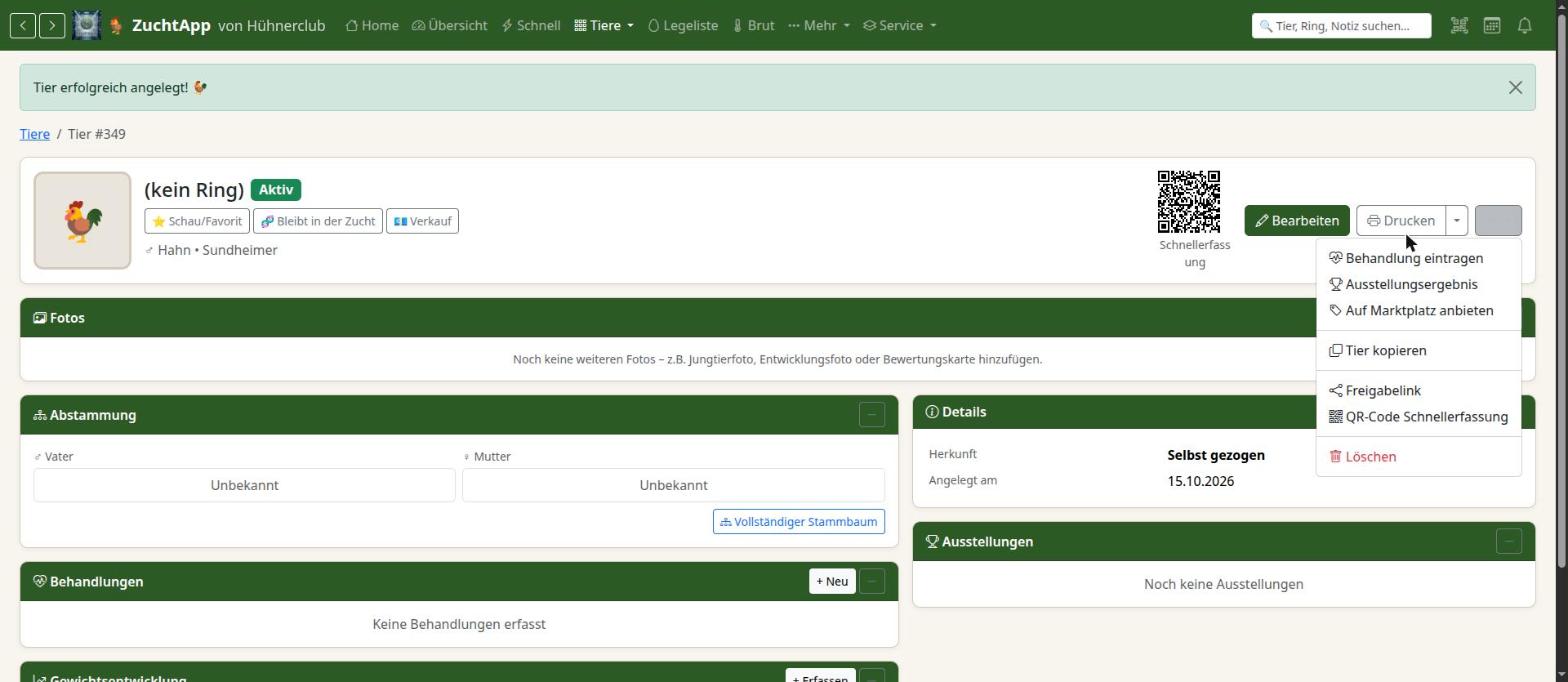Open the club logo image in navbar
The height and width of the screenshot is (682, 1568).
pyautogui.click(x=87, y=25)
